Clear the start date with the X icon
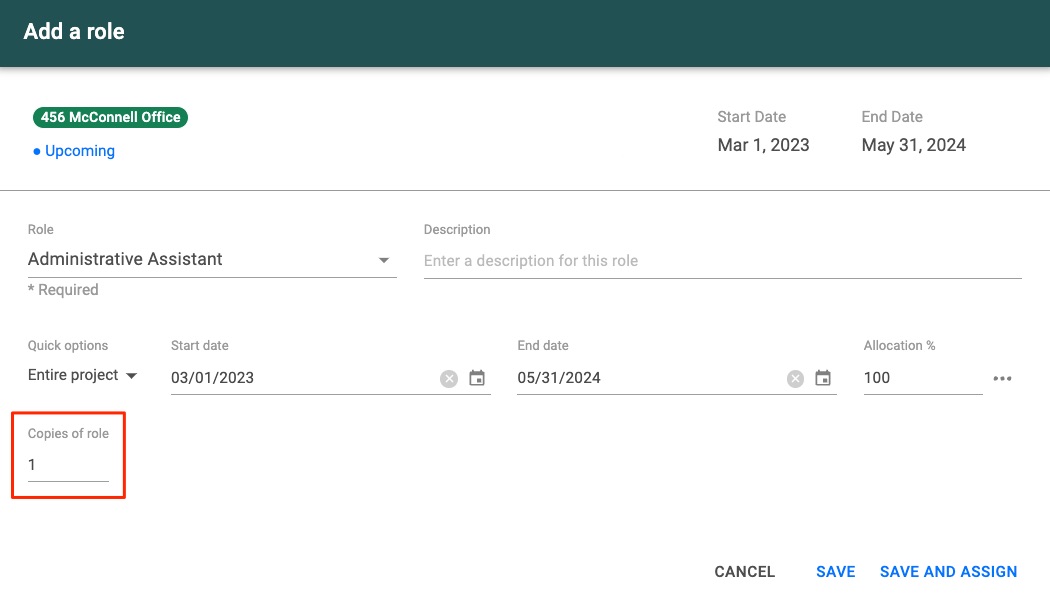 coord(449,378)
